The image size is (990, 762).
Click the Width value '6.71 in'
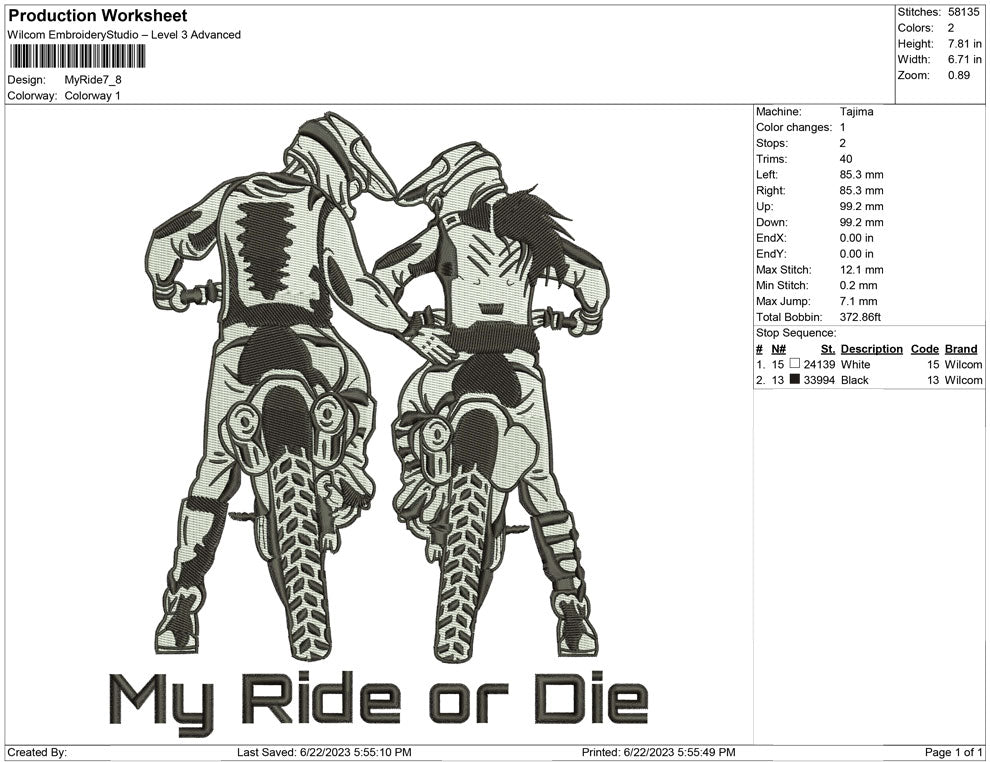click(x=964, y=59)
